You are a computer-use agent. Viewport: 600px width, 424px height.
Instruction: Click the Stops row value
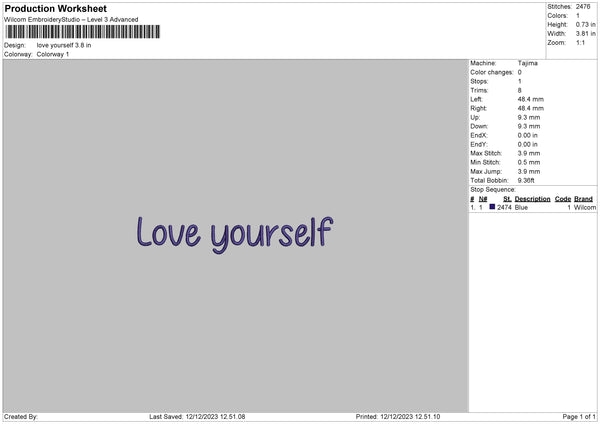point(520,81)
